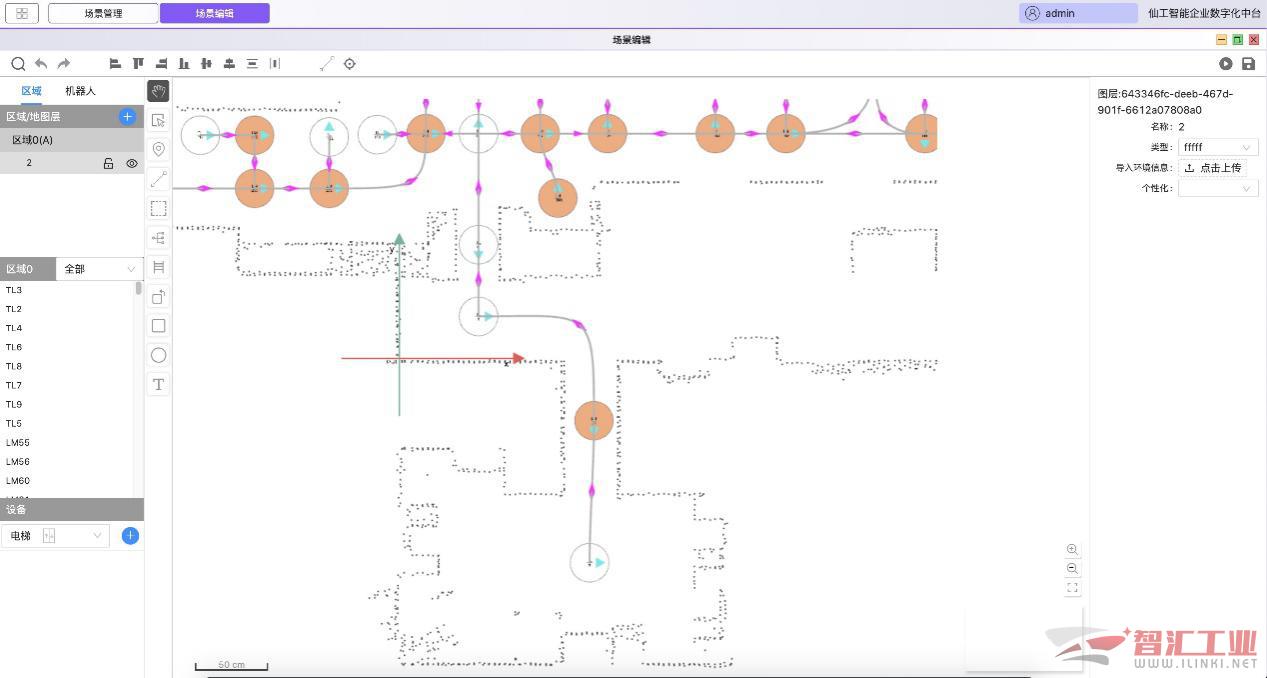Image resolution: width=1267 pixels, height=678 pixels.
Task: Click the search magnifier icon in toolbar
Action: coord(18,64)
